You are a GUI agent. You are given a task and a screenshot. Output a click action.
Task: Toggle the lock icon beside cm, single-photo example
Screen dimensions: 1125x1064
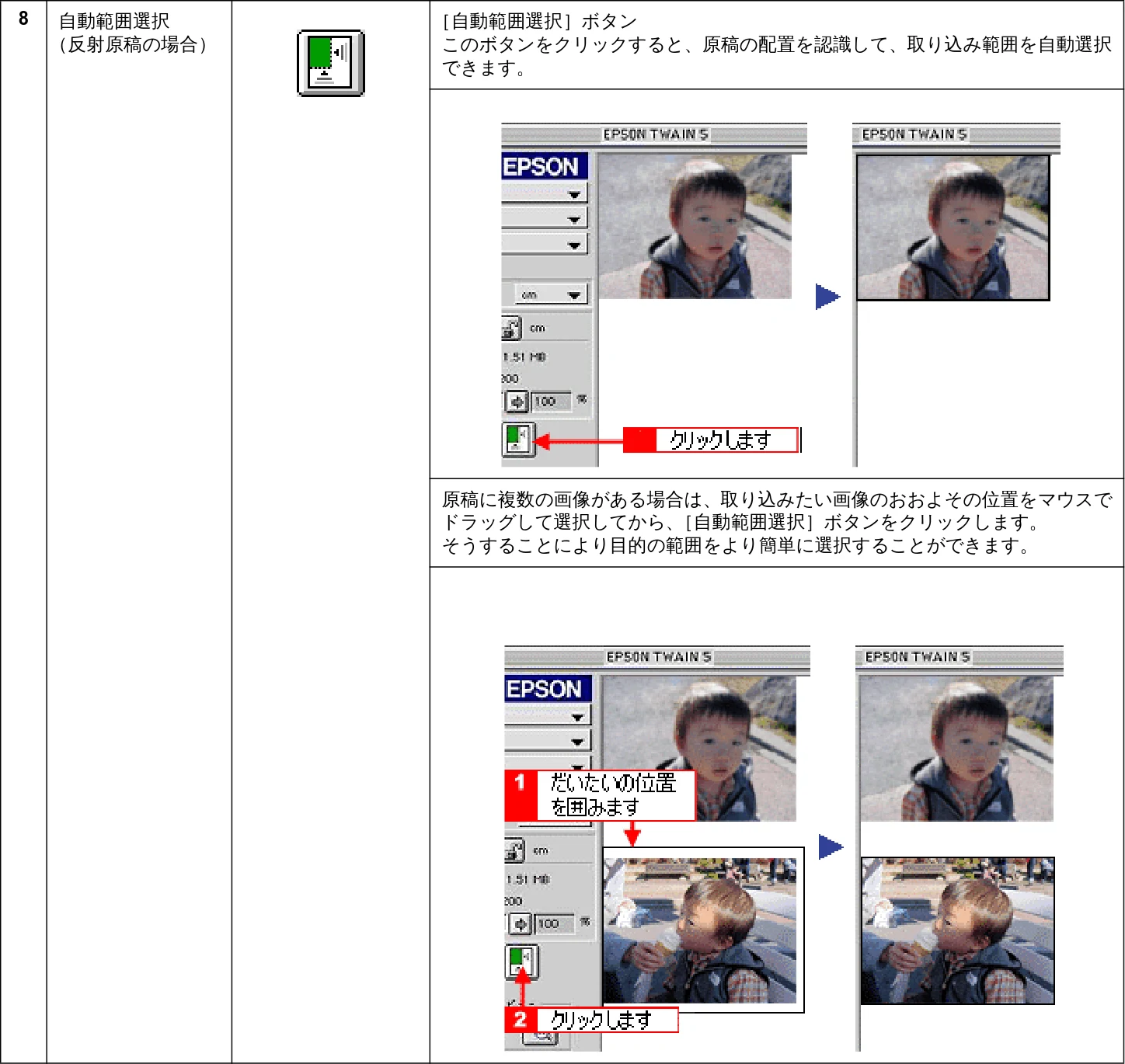[x=511, y=328]
